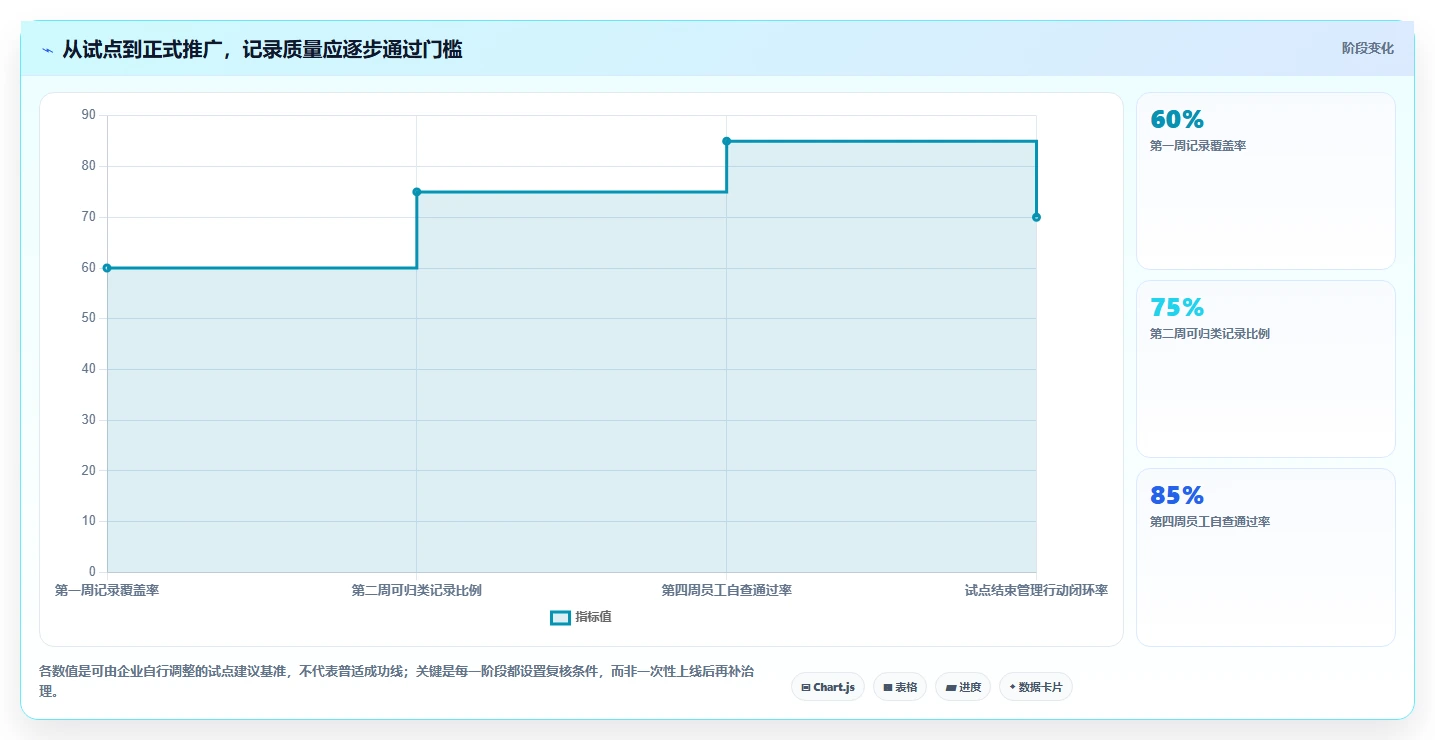Click the data point at value 75
This screenshot has height=740, width=1435.
(417, 192)
